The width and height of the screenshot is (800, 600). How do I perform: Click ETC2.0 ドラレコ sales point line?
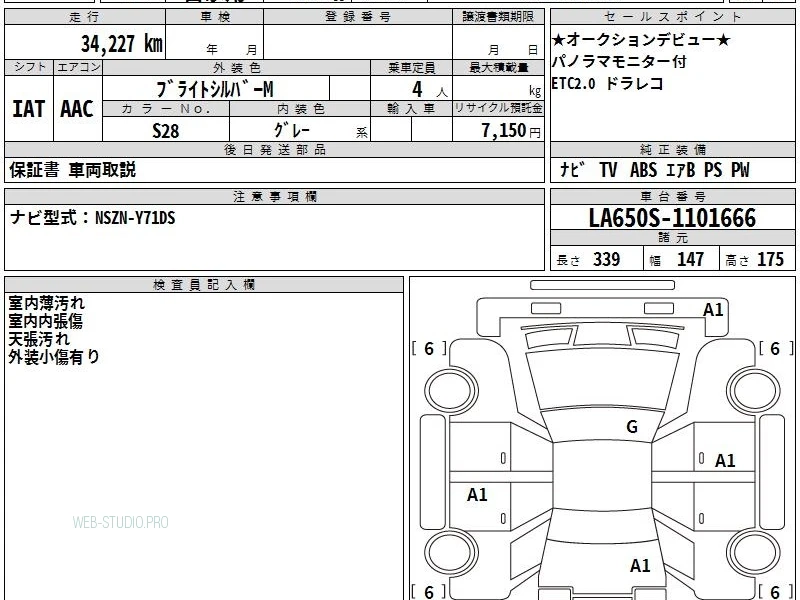pos(608,83)
